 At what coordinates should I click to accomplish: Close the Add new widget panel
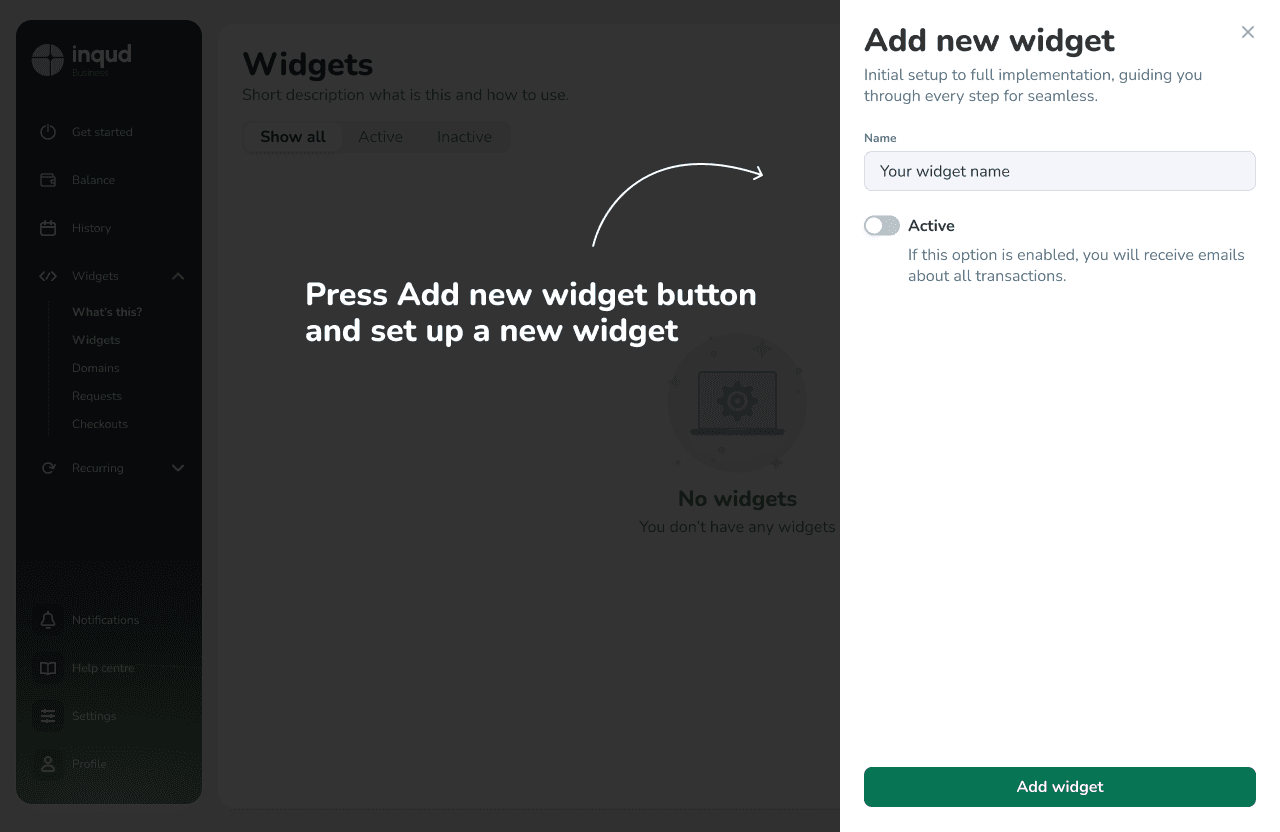click(x=1248, y=32)
